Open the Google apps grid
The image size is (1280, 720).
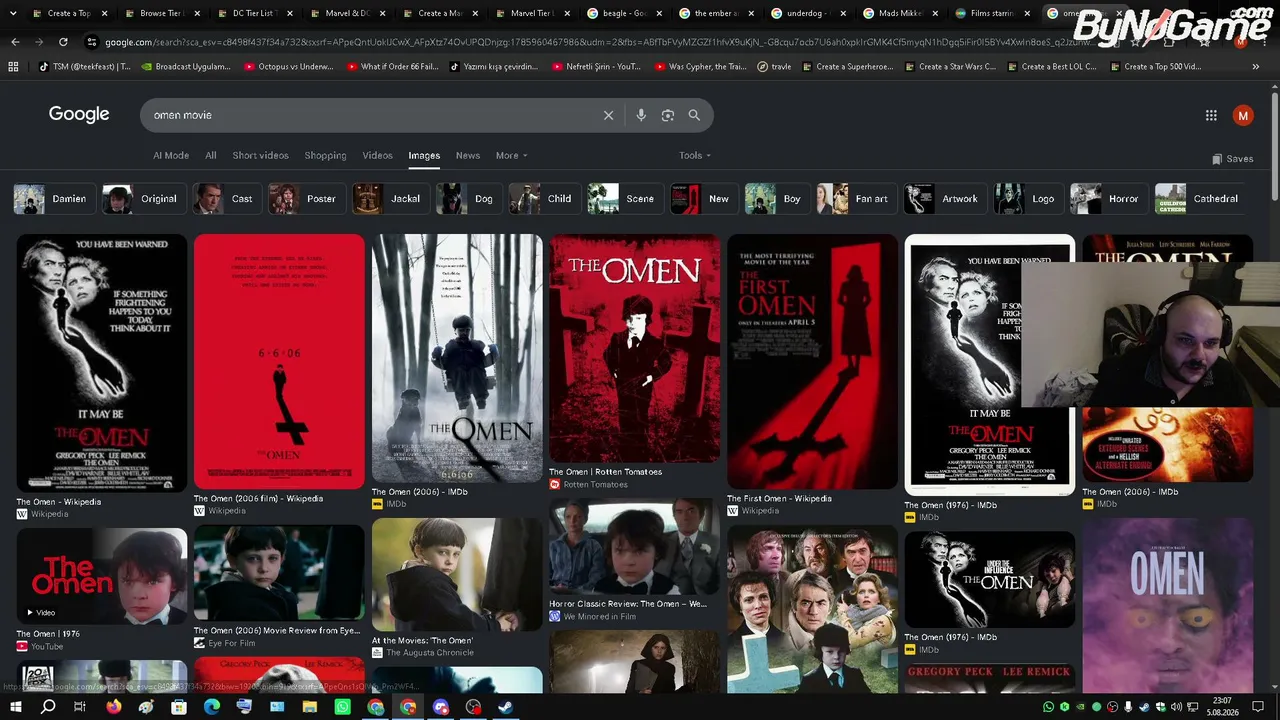[x=1211, y=115]
